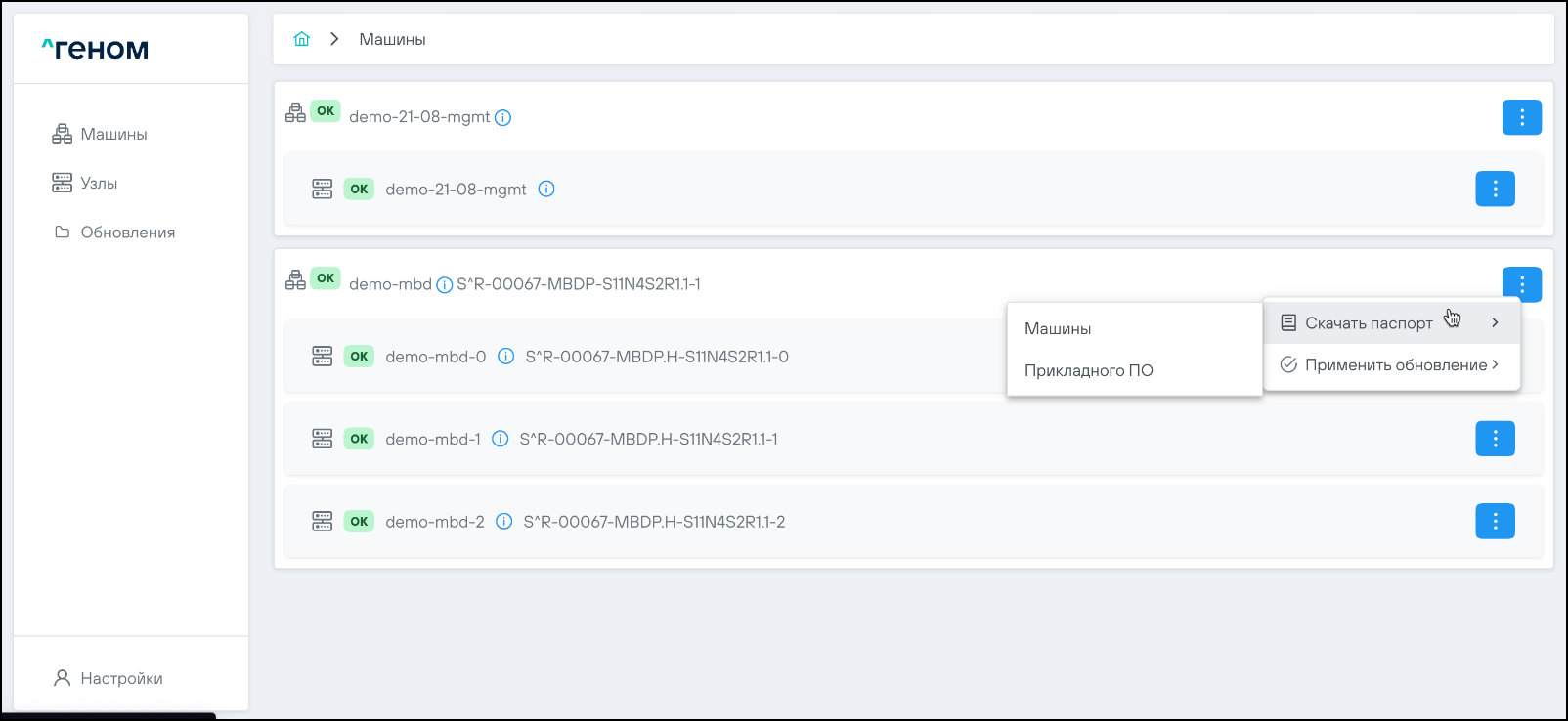
Task: Click info icon beside demo-mbd machine
Action: 444,285
